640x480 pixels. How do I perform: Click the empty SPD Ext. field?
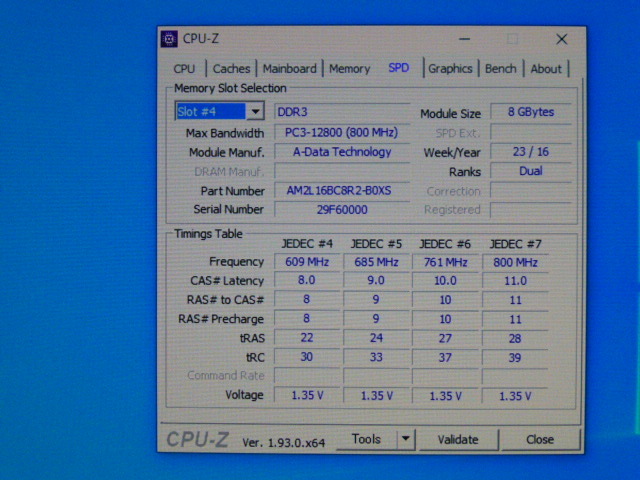coord(531,132)
